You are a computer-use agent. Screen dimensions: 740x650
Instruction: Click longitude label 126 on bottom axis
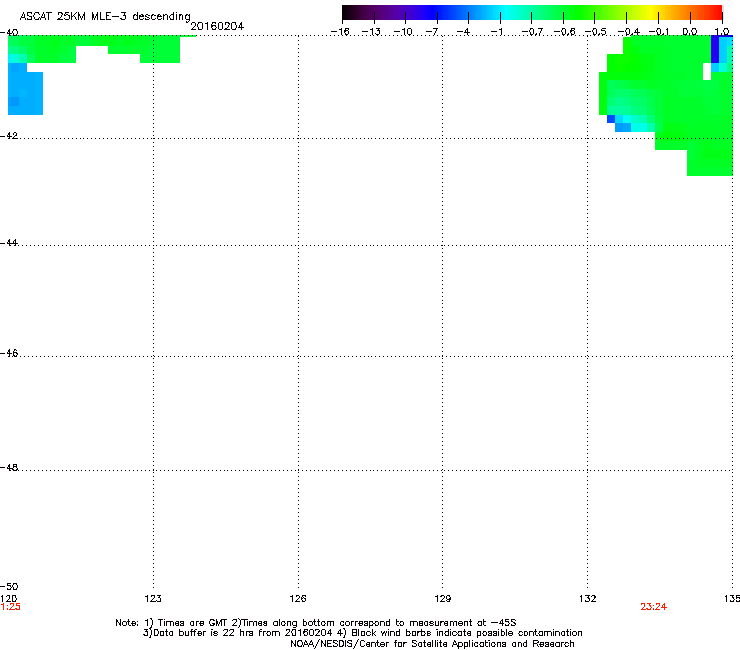tap(298, 599)
